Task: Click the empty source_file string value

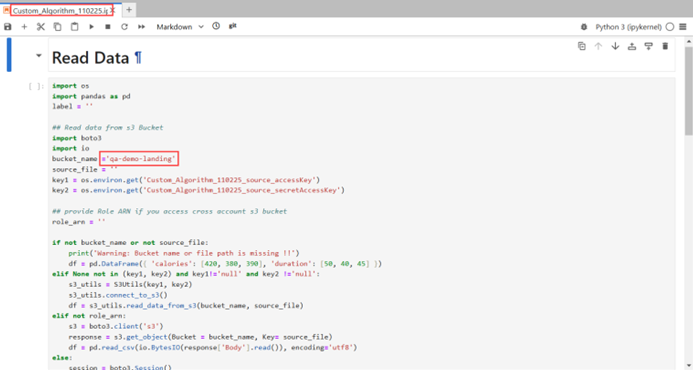Action: pos(114,169)
